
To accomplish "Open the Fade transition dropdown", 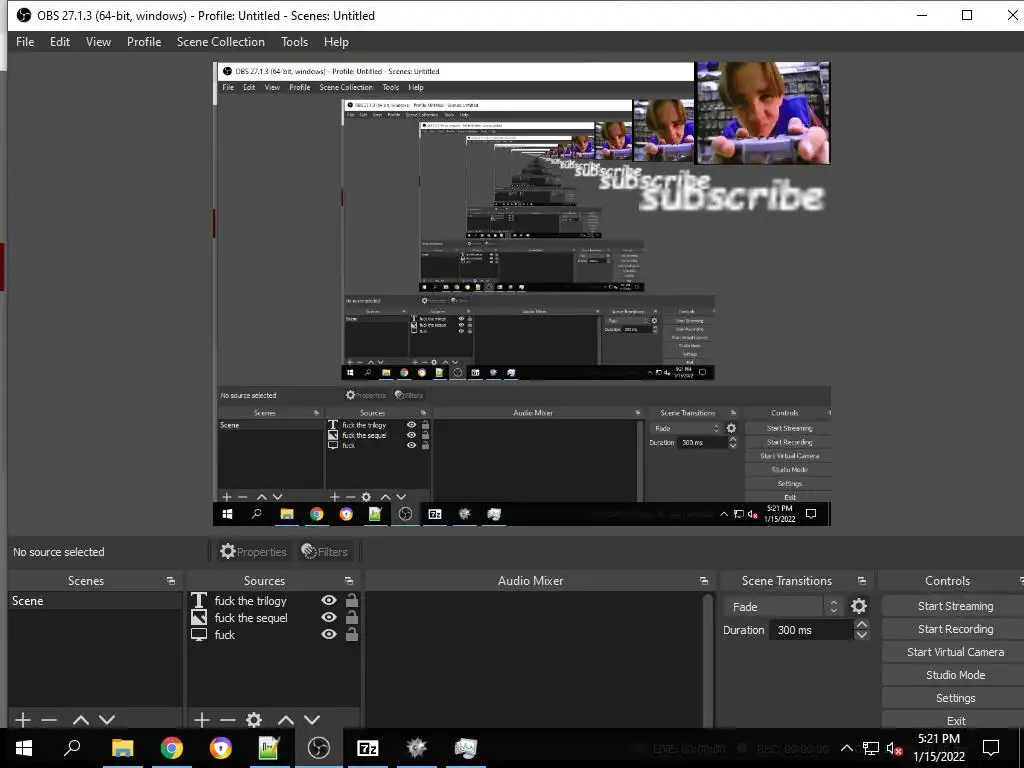I will coord(783,607).
